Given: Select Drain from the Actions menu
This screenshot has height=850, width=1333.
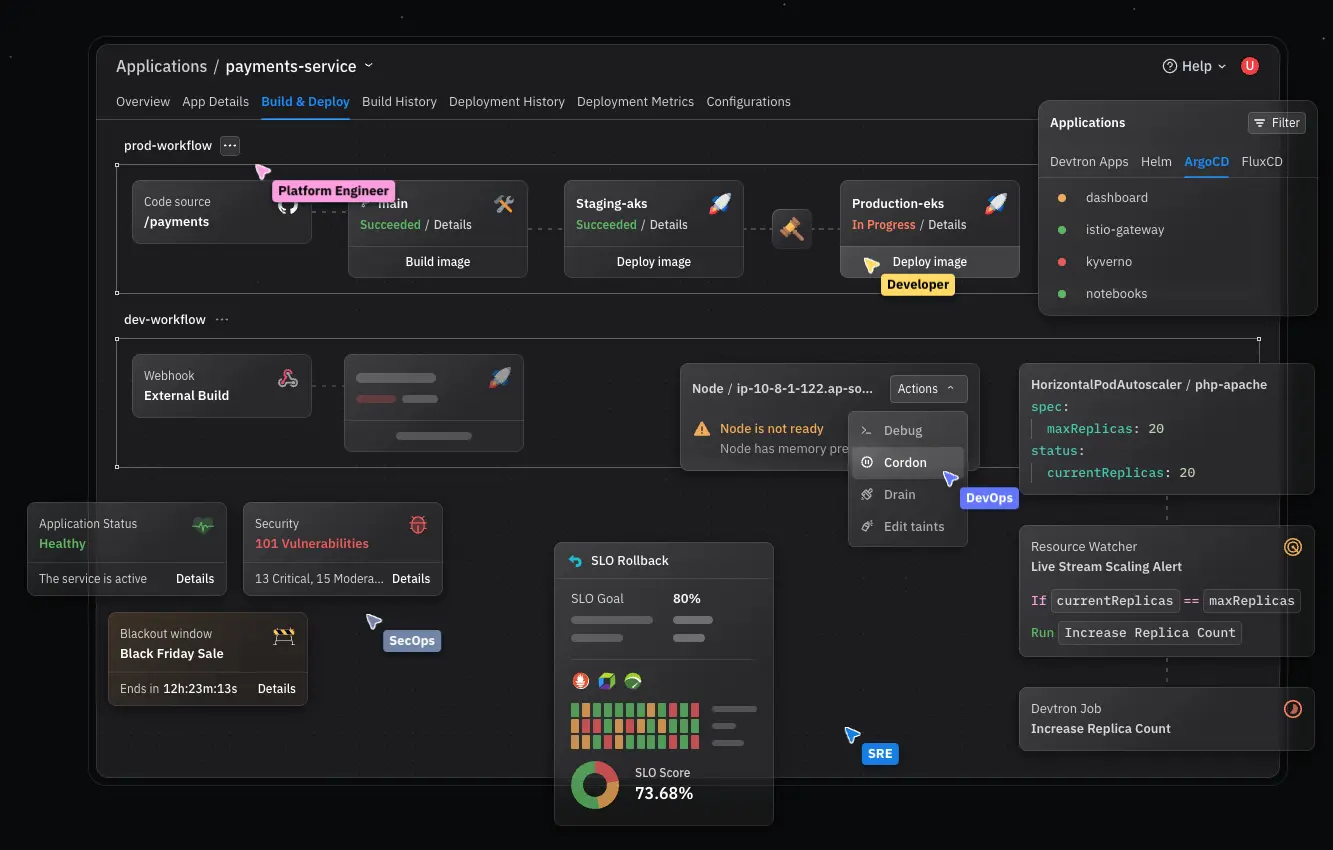Looking at the screenshot, I should [x=901, y=494].
